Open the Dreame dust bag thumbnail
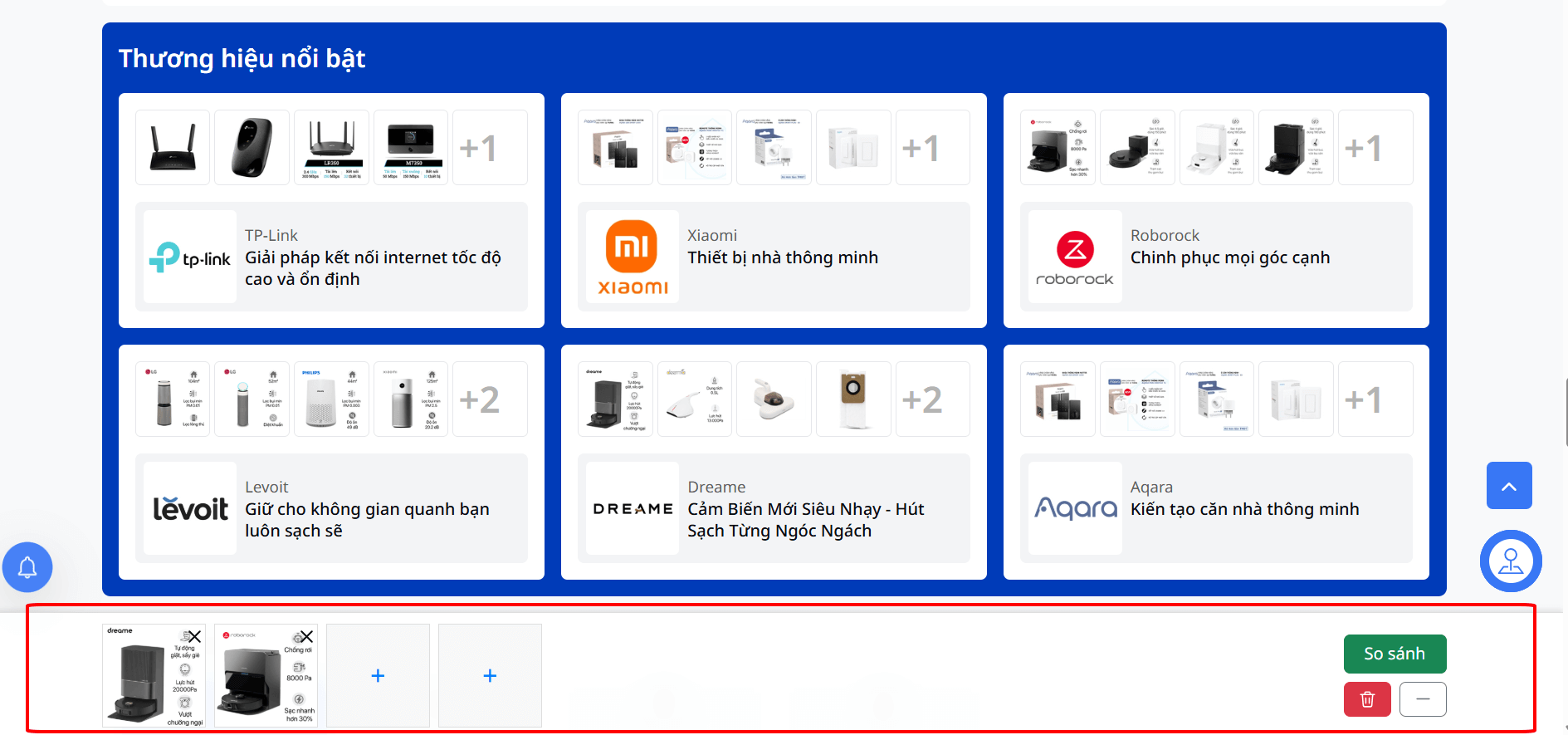Screen dimensions: 1568x735 (853, 399)
